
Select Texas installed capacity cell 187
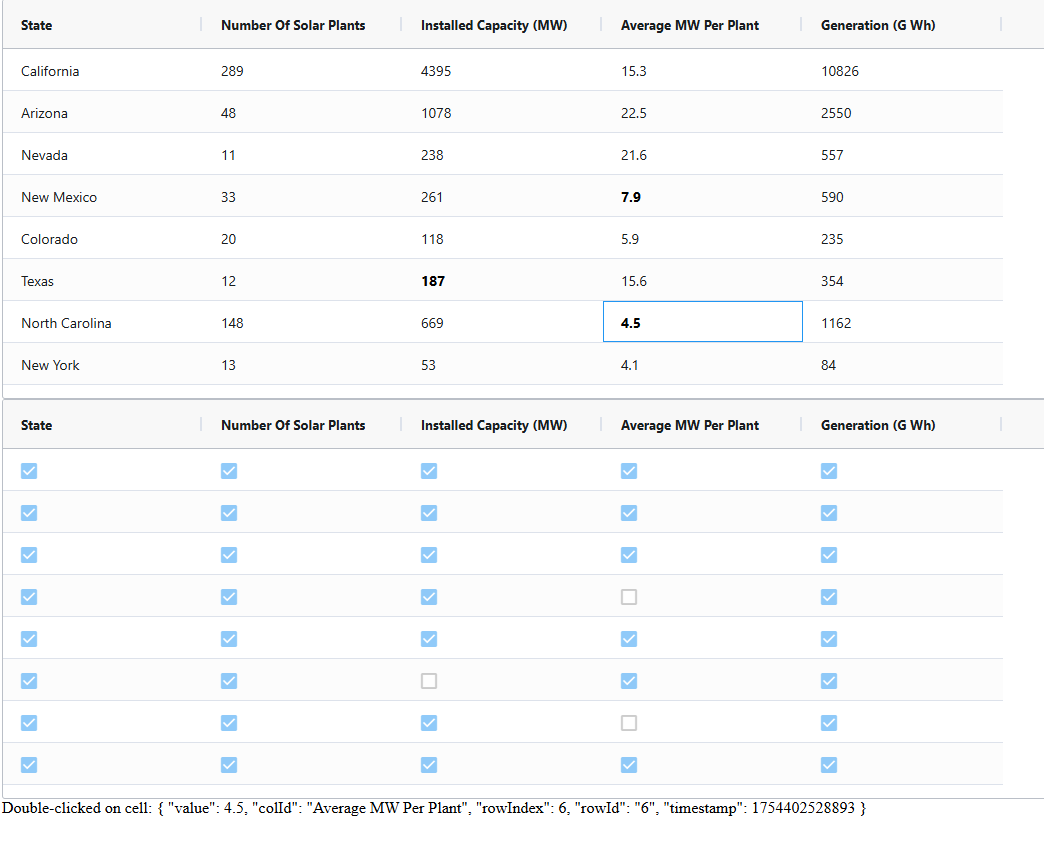(433, 281)
